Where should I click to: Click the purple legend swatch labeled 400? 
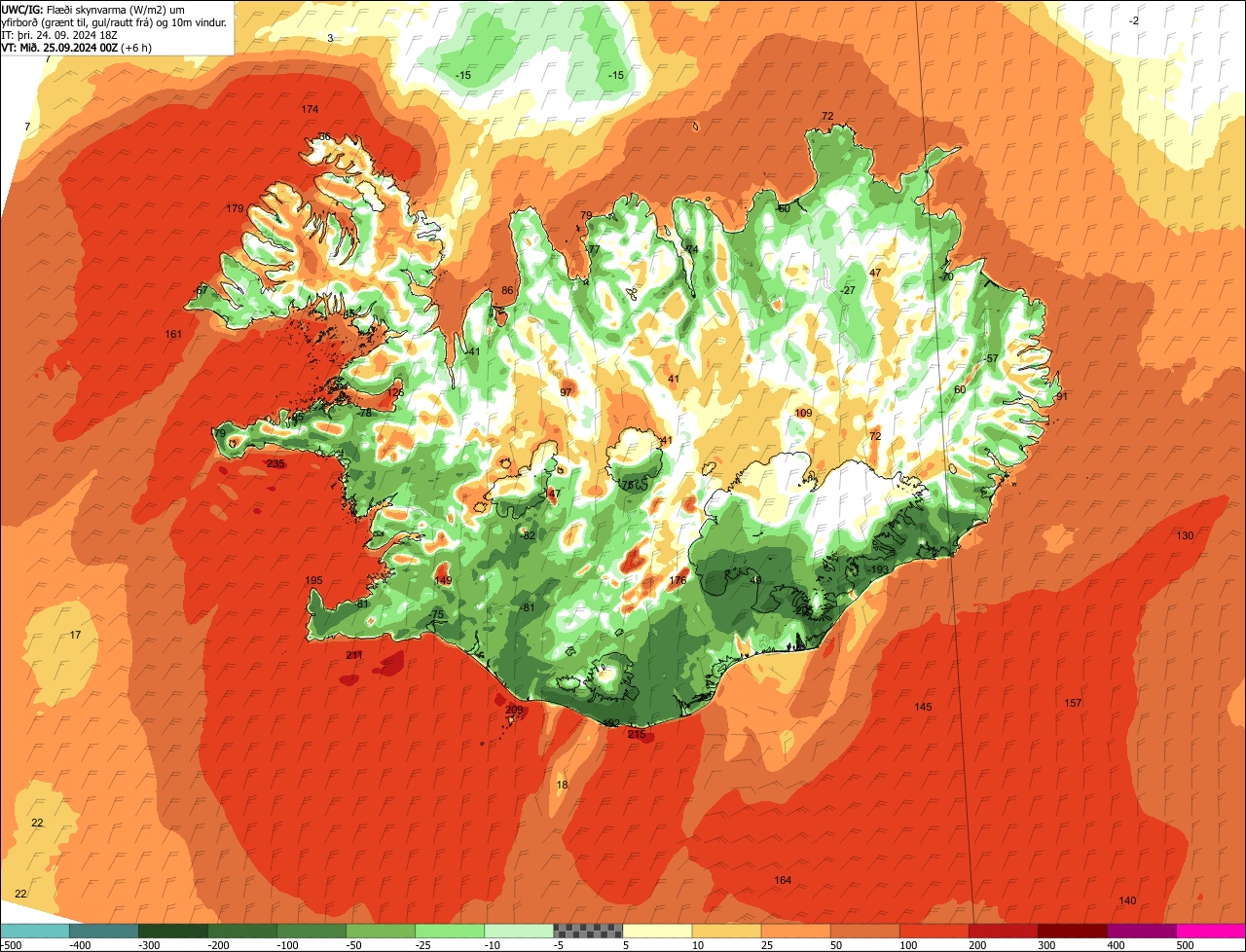coord(1141,932)
